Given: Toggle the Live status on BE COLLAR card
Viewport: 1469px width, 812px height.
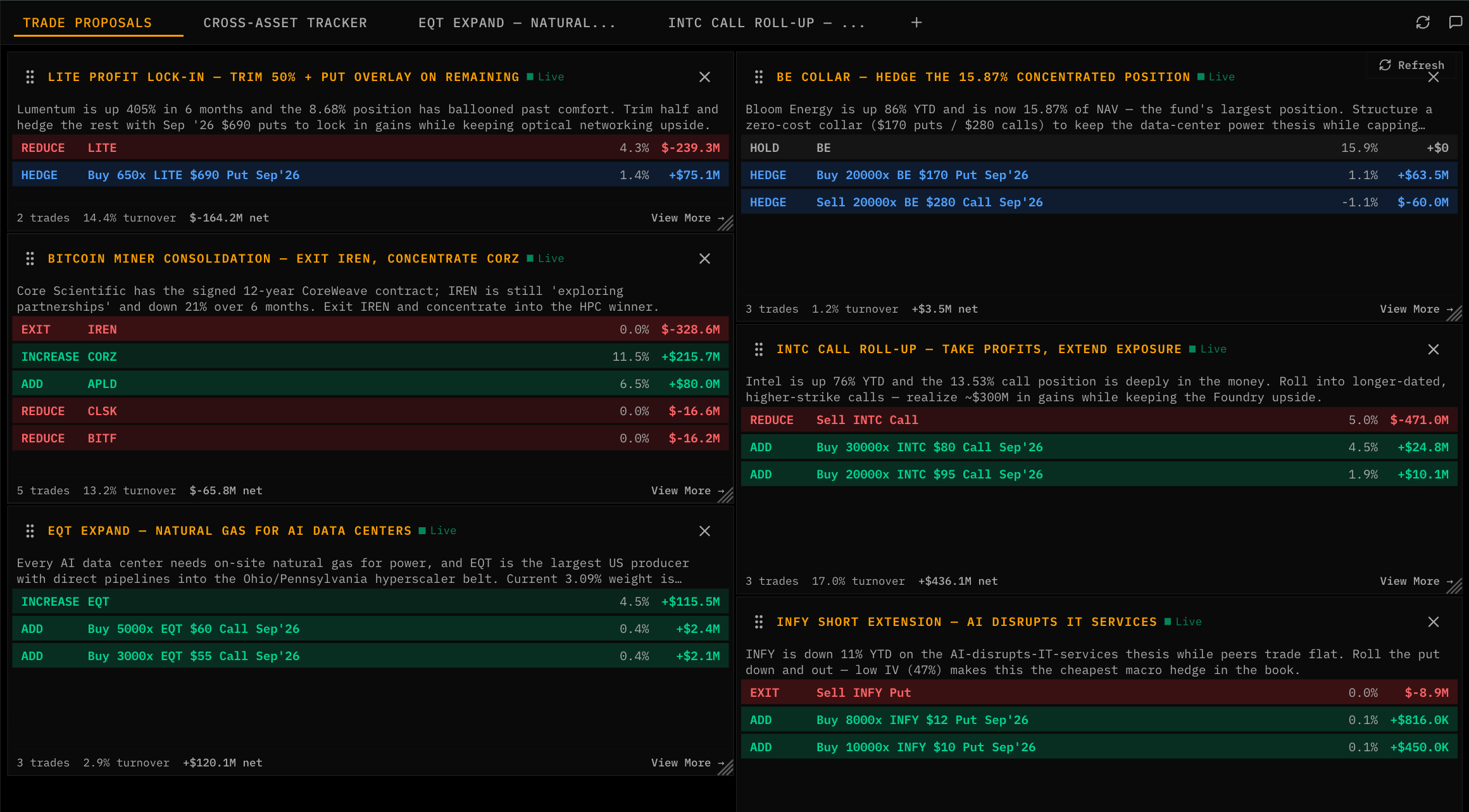Looking at the screenshot, I should coord(1216,77).
